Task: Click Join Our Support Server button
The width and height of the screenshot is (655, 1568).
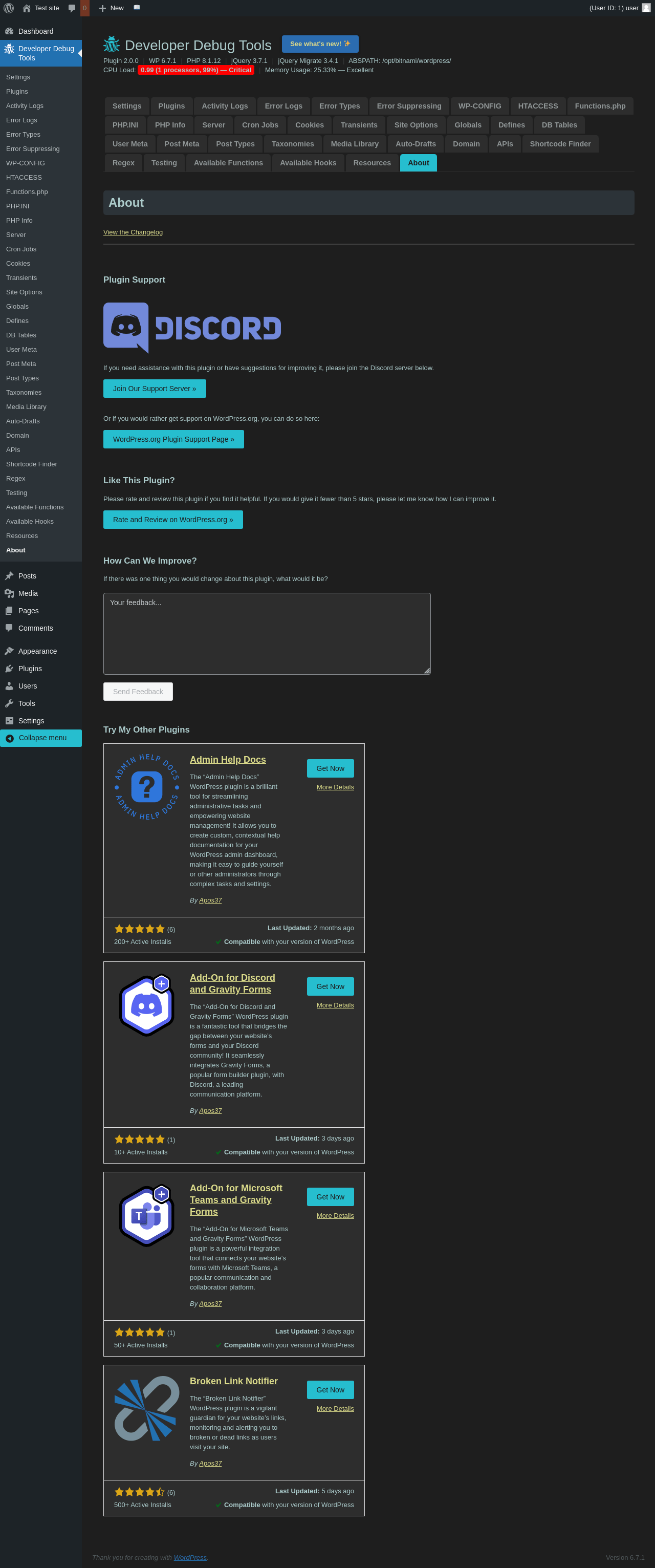Action: 155,389
